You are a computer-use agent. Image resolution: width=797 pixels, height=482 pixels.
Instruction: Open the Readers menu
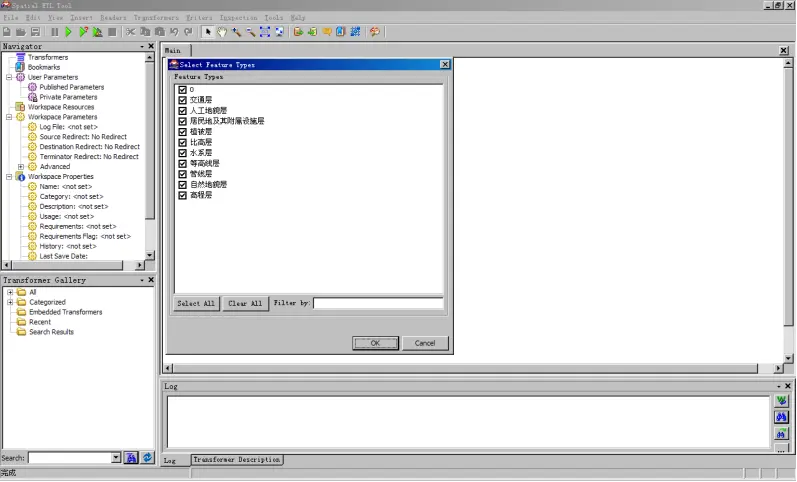tap(113, 17)
